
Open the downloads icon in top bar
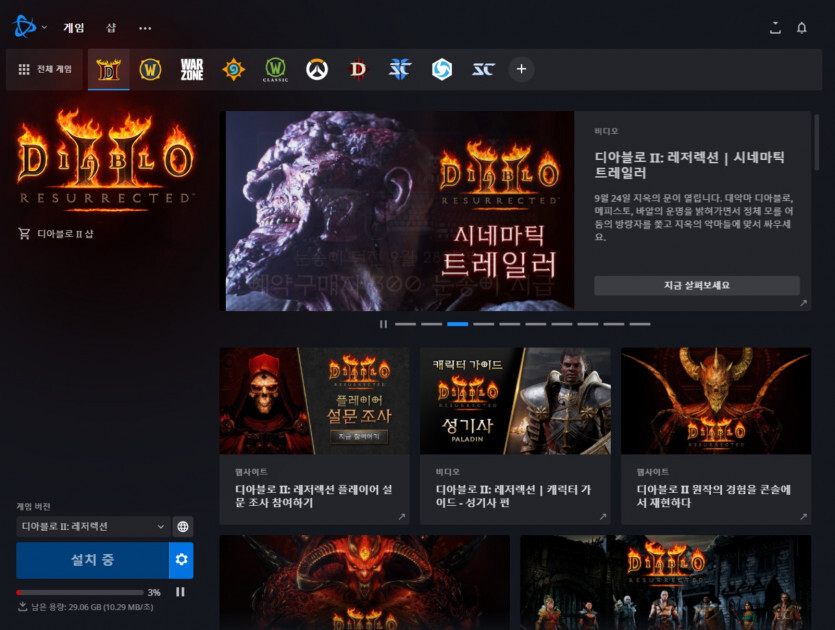(x=775, y=28)
